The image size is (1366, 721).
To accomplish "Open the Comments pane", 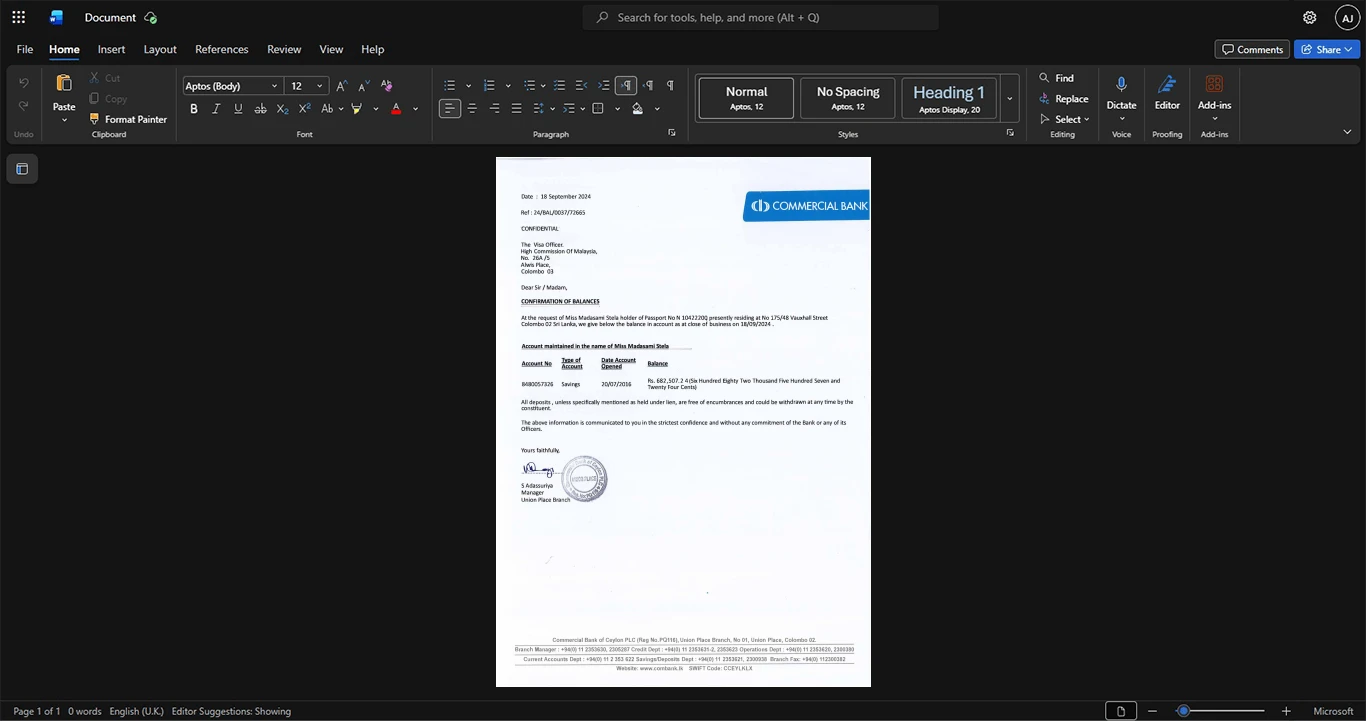I will tap(1252, 49).
